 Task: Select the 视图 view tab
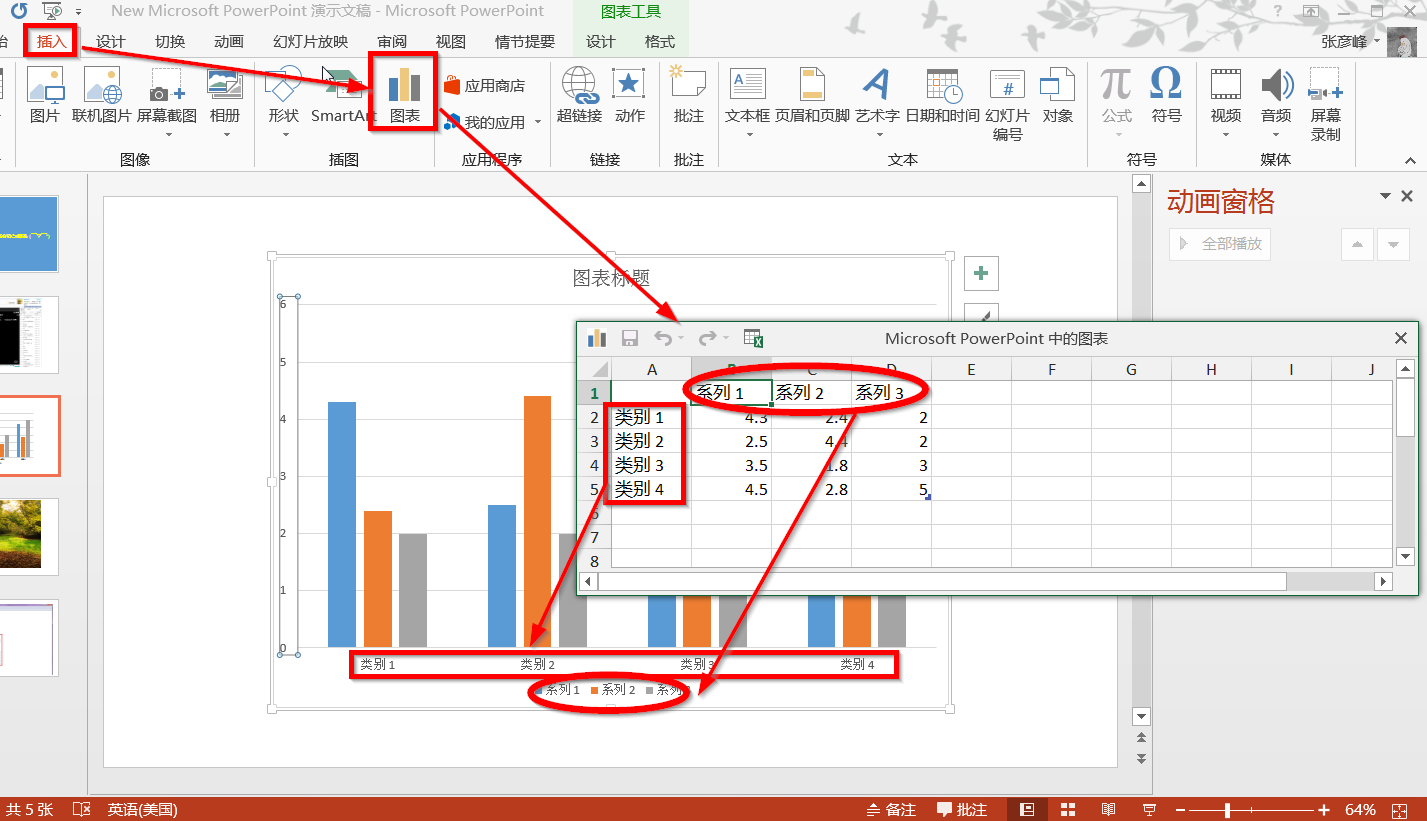point(451,42)
